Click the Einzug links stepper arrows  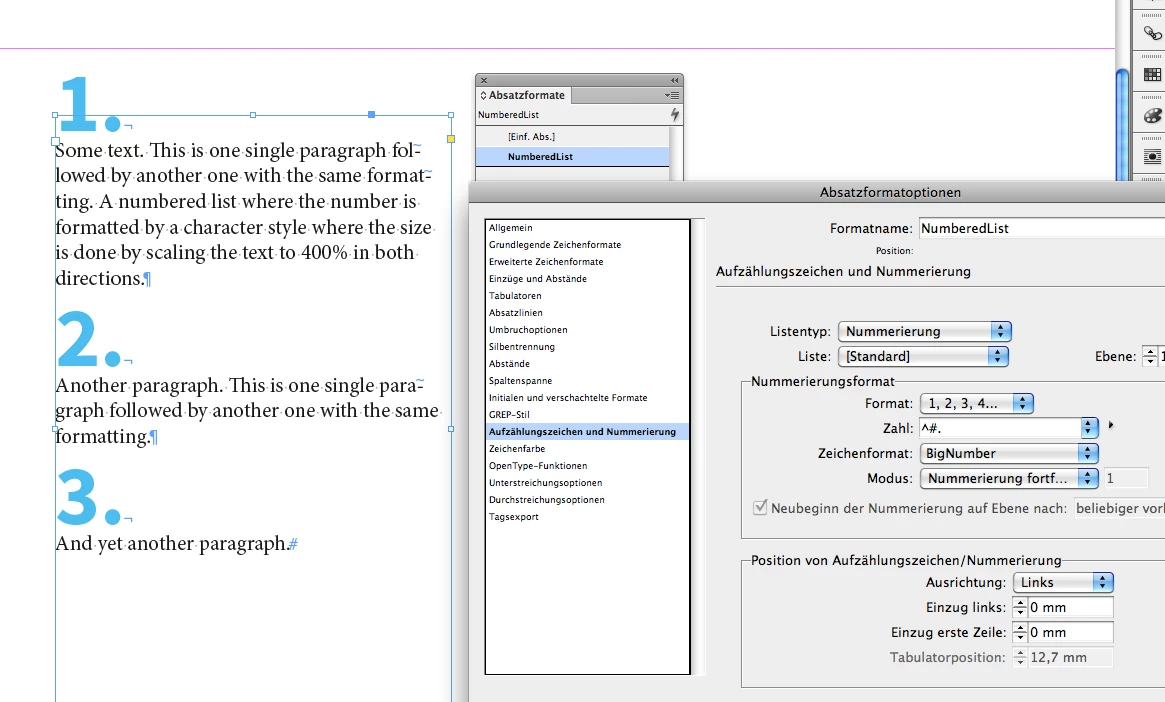[1020, 608]
